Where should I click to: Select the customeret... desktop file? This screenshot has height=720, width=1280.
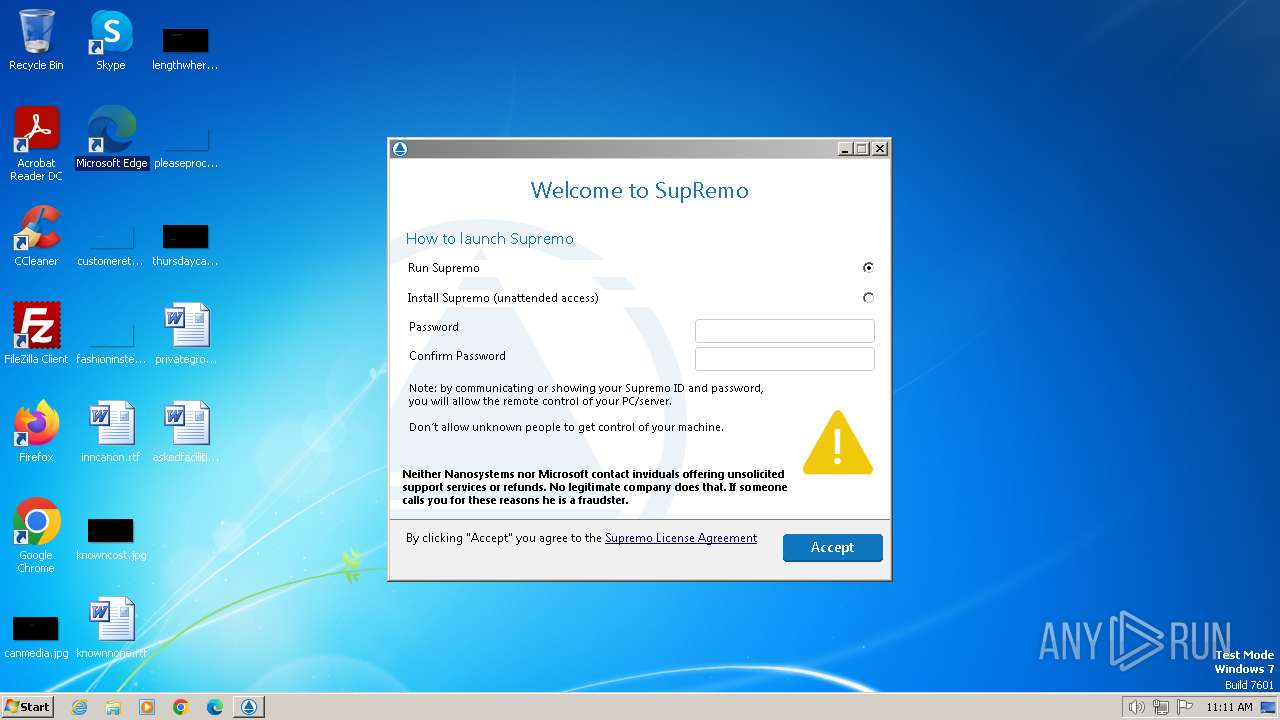coord(111,244)
